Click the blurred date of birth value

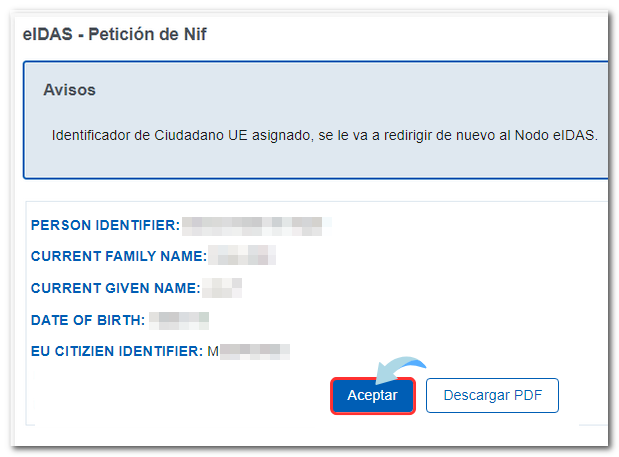point(180,320)
